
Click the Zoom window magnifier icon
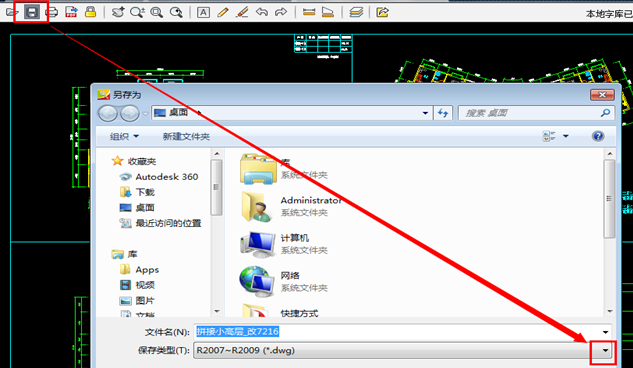coord(156,12)
